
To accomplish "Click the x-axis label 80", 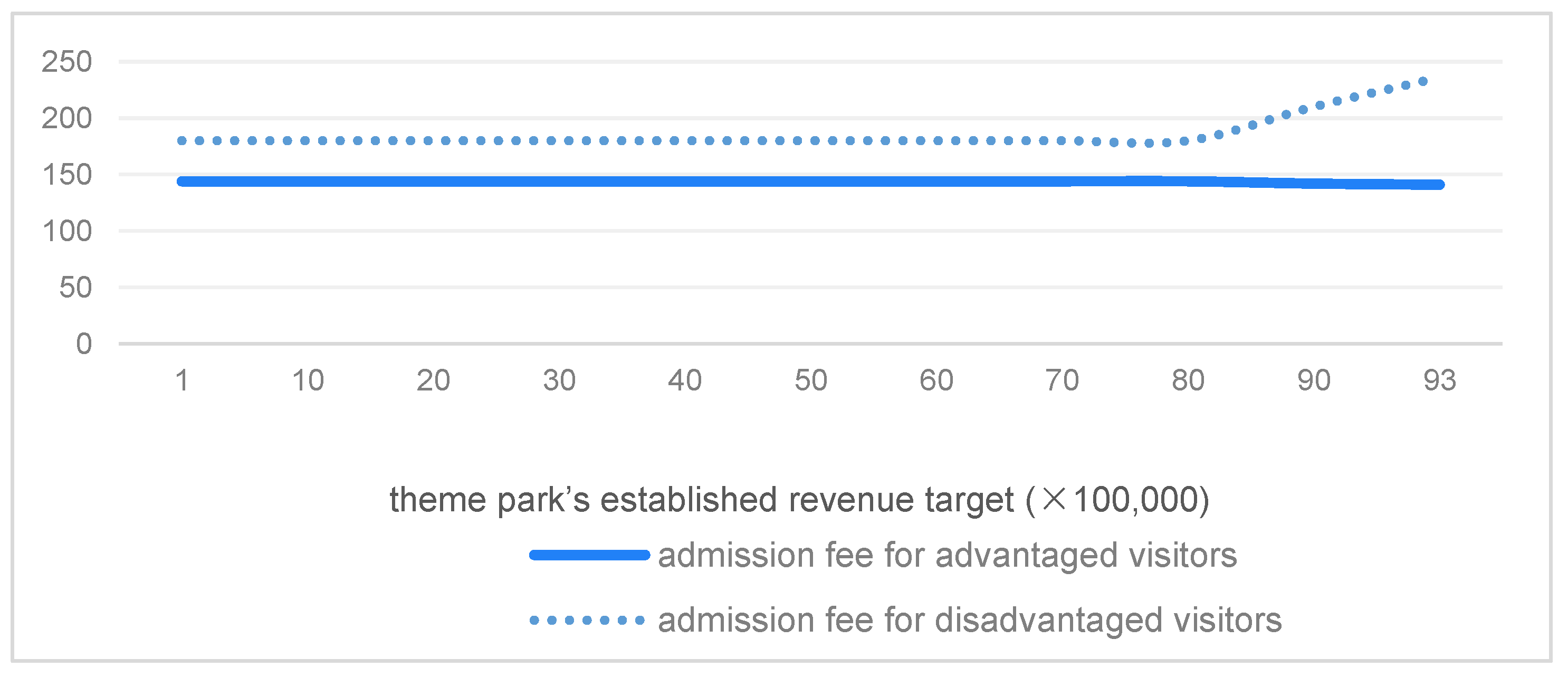I will 1188,380.
